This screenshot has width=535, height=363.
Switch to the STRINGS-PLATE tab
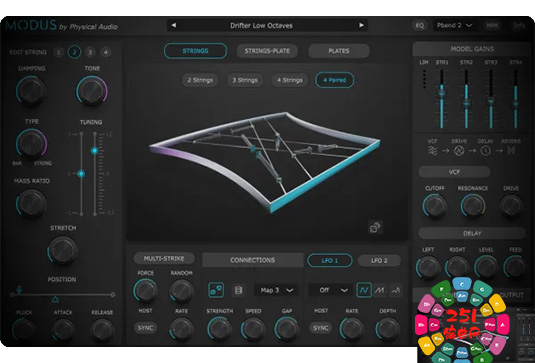(x=267, y=51)
